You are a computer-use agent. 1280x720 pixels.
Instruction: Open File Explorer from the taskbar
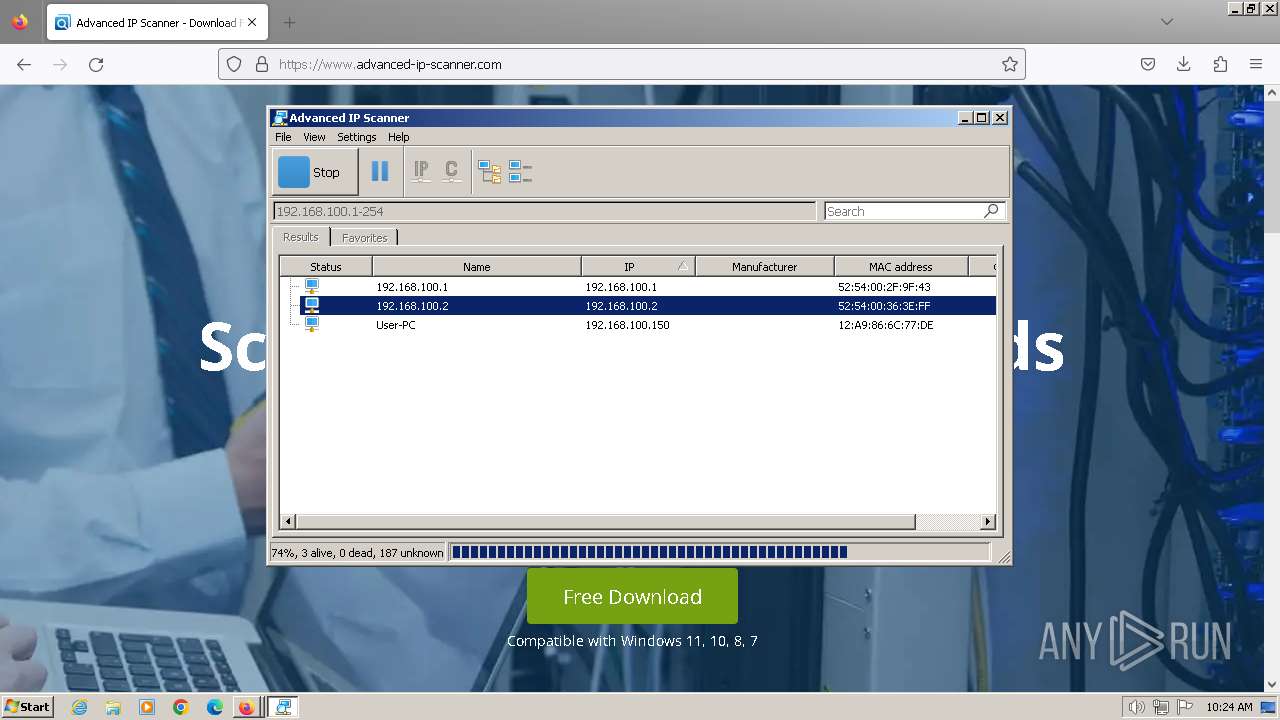tap(113, 707)
